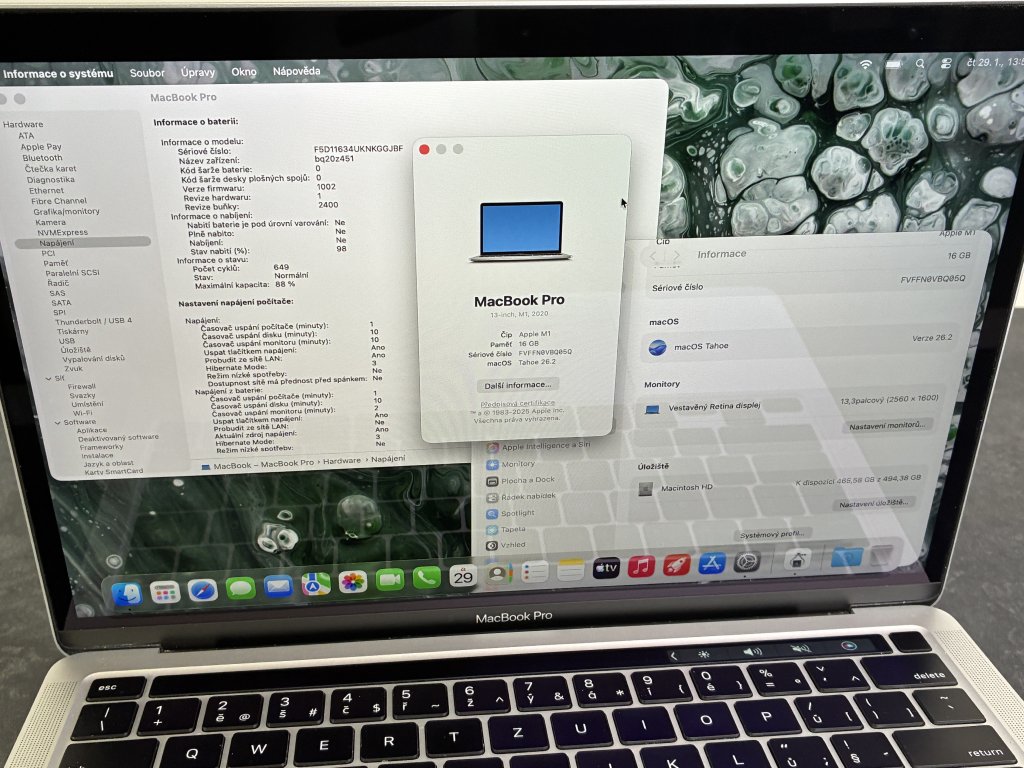Viewport: 1024px width, 768px height.
Task: Select Úložiště in the Hardware list
Action: click(x=76, y=350)
